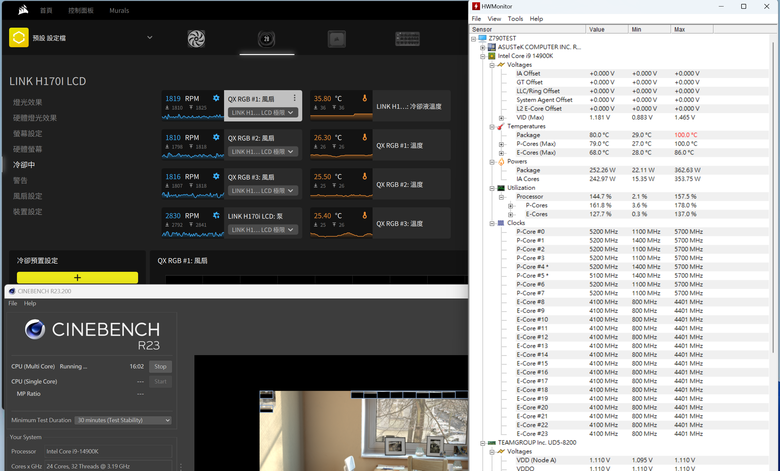
Task: Add a cooling preset with yellow plus button
Action: 77,278
